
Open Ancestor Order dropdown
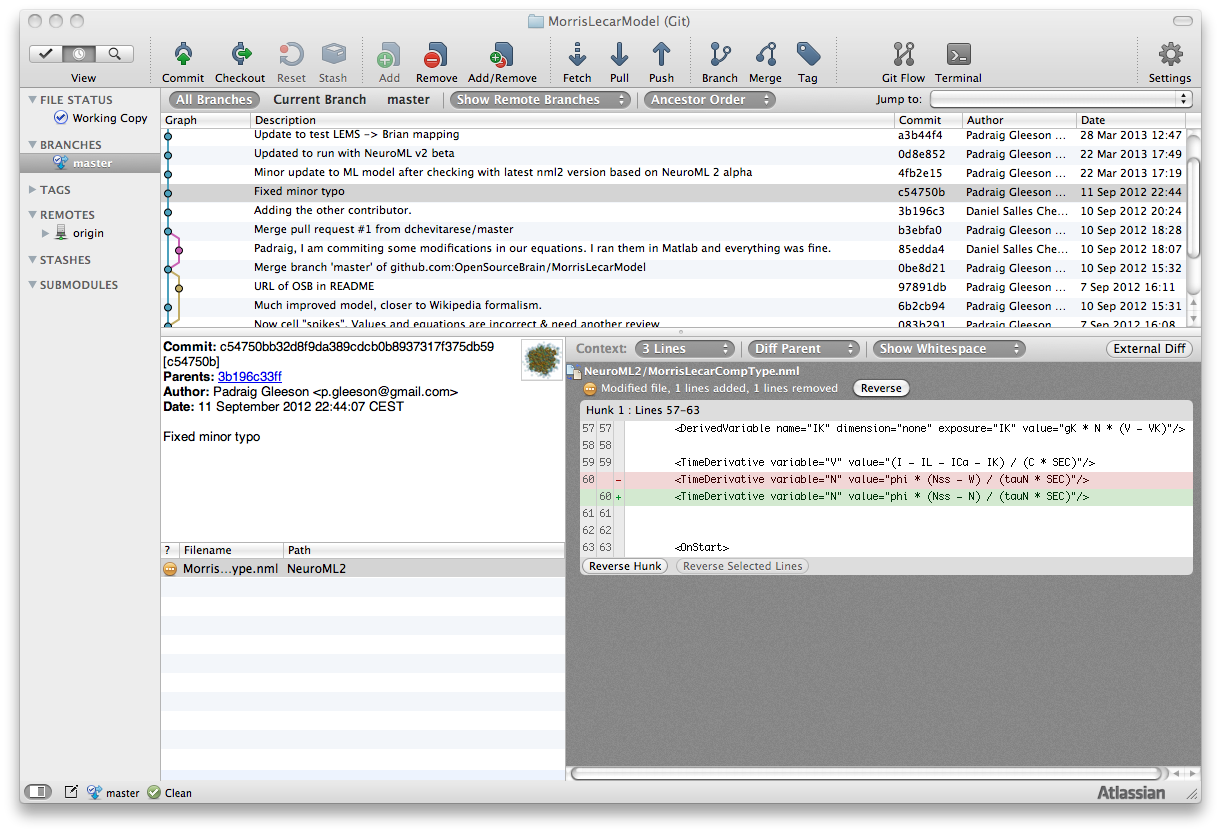(709, 99)
